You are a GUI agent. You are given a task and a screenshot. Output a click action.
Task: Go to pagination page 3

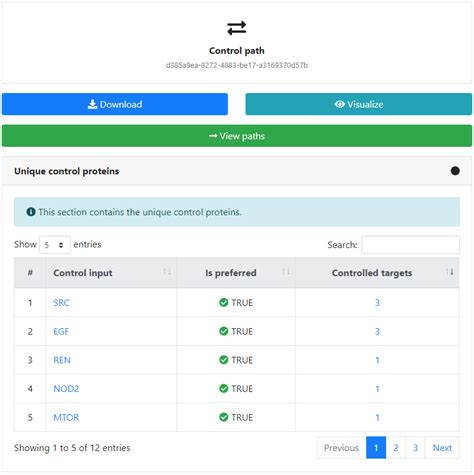[415, 448]
